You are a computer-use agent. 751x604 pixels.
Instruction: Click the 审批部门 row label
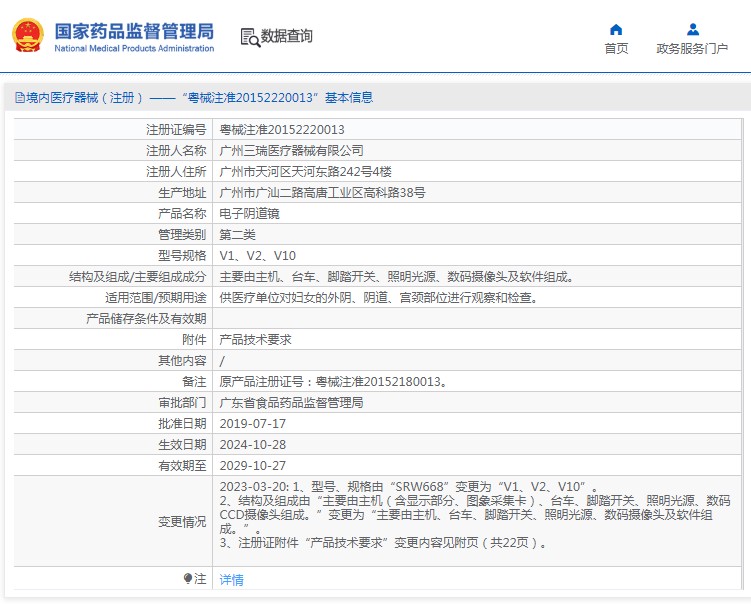(x=182, y=403)
